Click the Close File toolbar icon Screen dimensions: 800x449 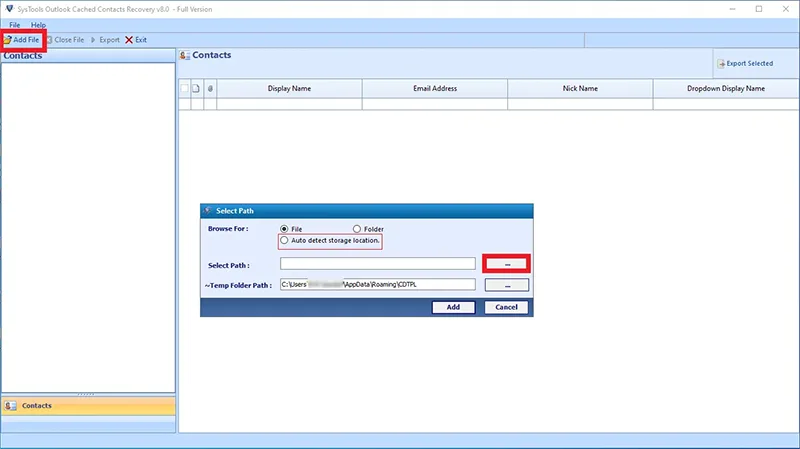click(50, 39)
